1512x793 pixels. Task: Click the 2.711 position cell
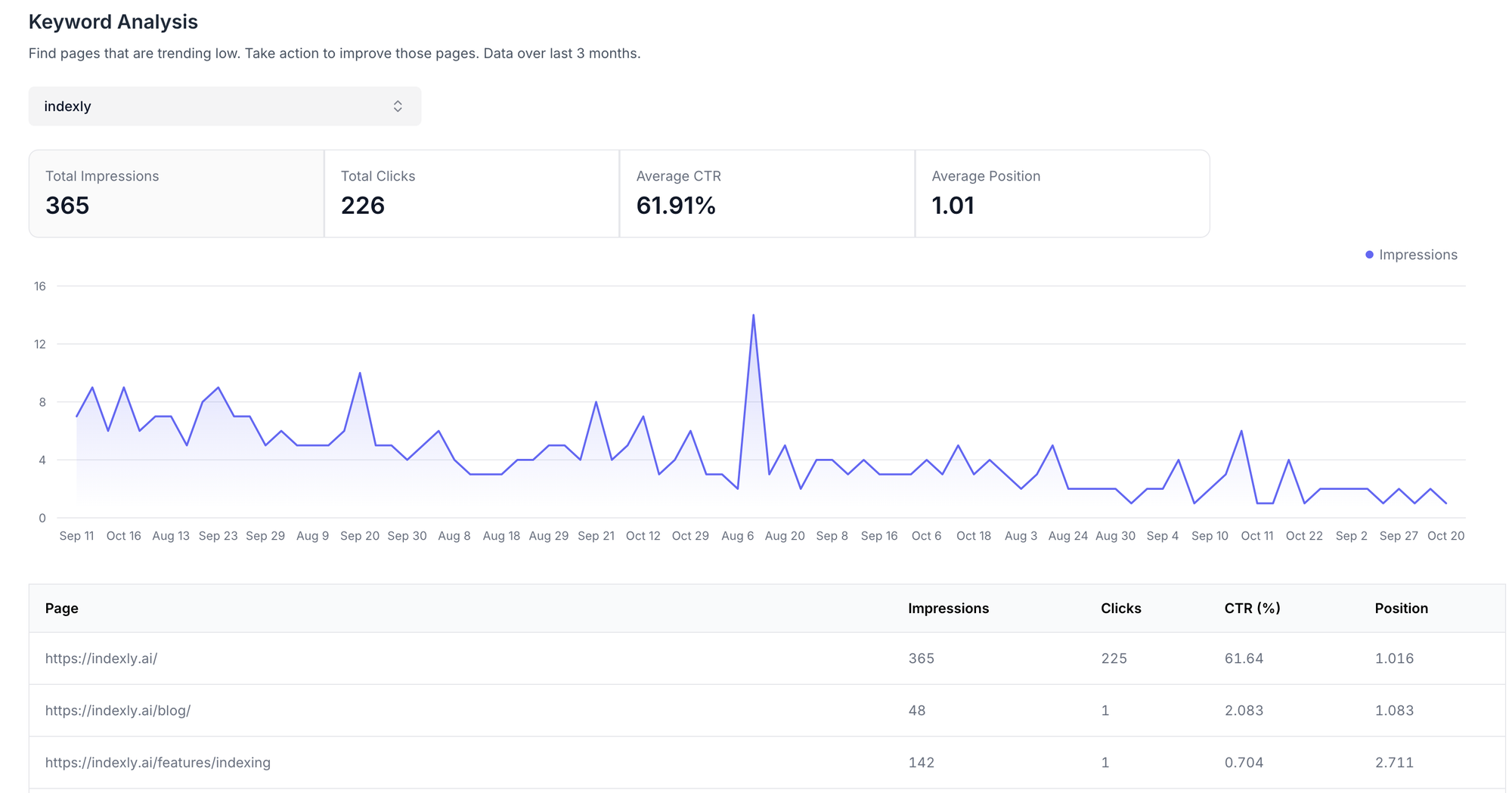(1394, 763)
